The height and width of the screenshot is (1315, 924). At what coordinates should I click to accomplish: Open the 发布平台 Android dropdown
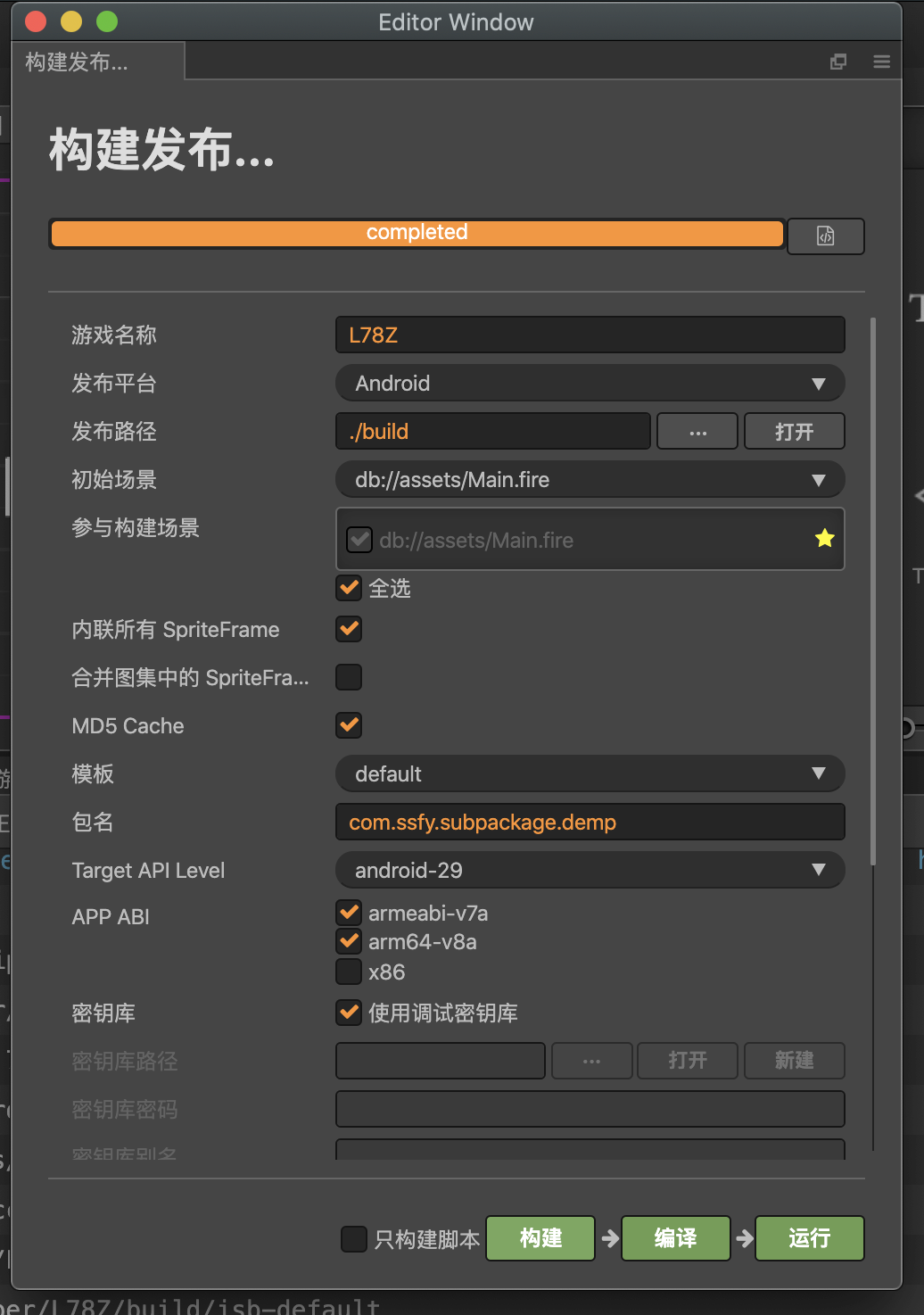[x=590, y=384]
